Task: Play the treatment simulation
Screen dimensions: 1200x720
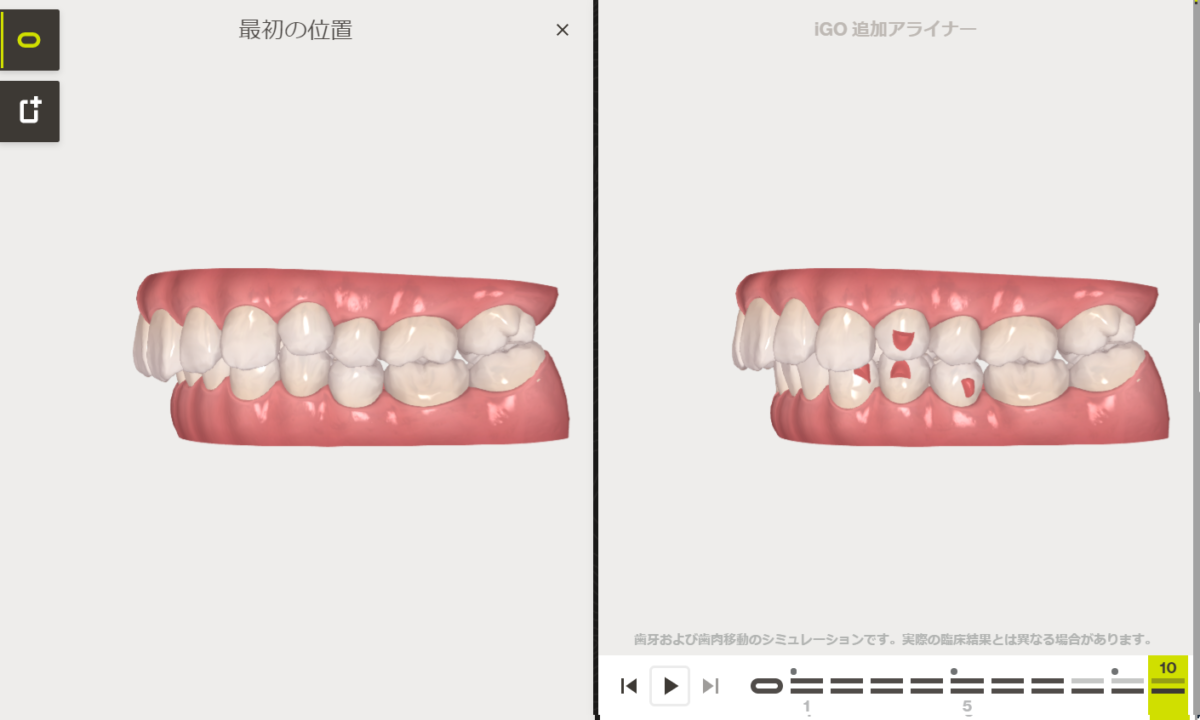Action: [x=670, y=686]
